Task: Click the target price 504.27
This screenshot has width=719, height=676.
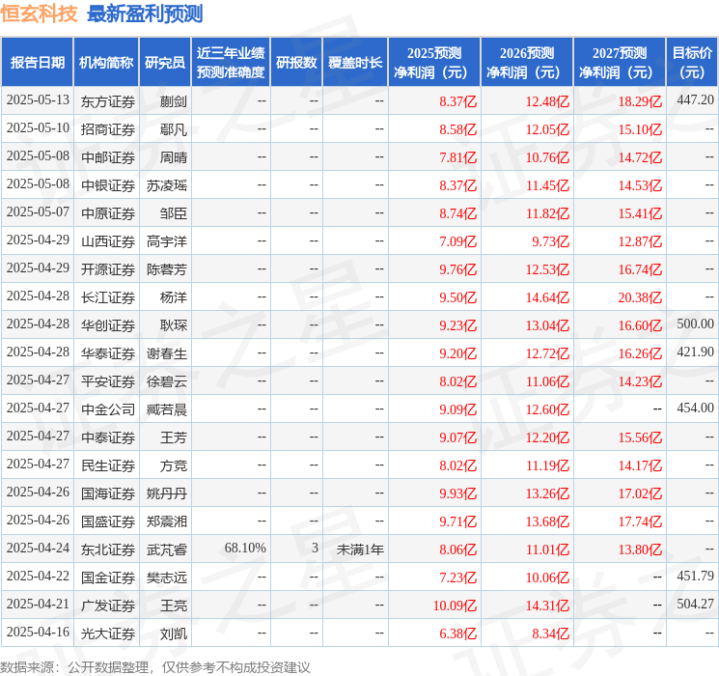Action: click(x=695, y=604)
